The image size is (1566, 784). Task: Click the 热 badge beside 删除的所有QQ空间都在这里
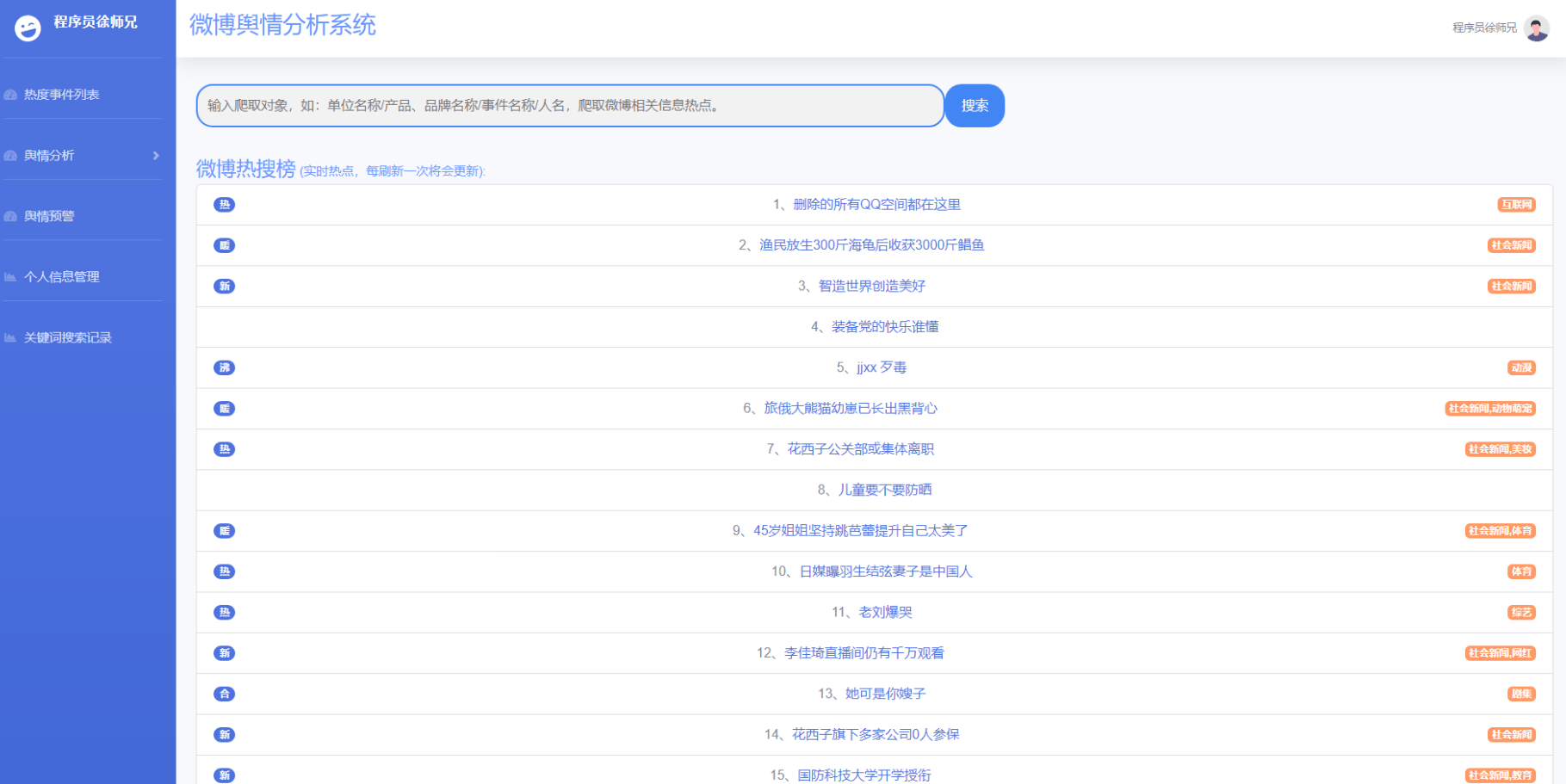click(x=224, y=205)
